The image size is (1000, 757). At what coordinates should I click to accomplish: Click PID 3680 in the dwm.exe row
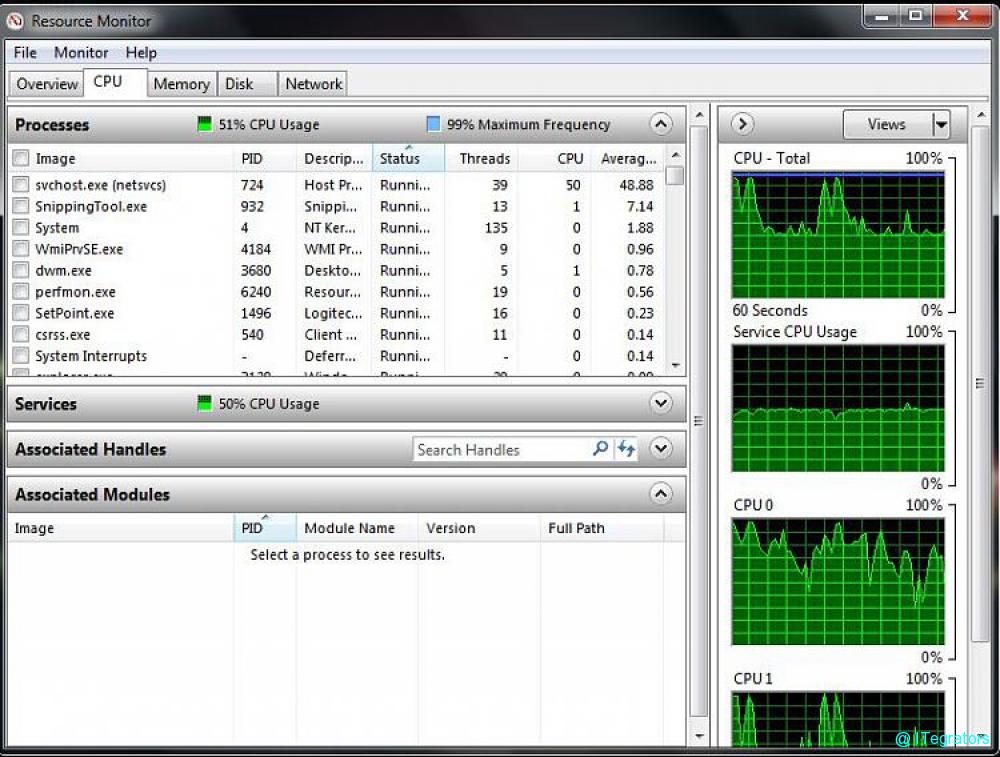(x=256, y=270)
